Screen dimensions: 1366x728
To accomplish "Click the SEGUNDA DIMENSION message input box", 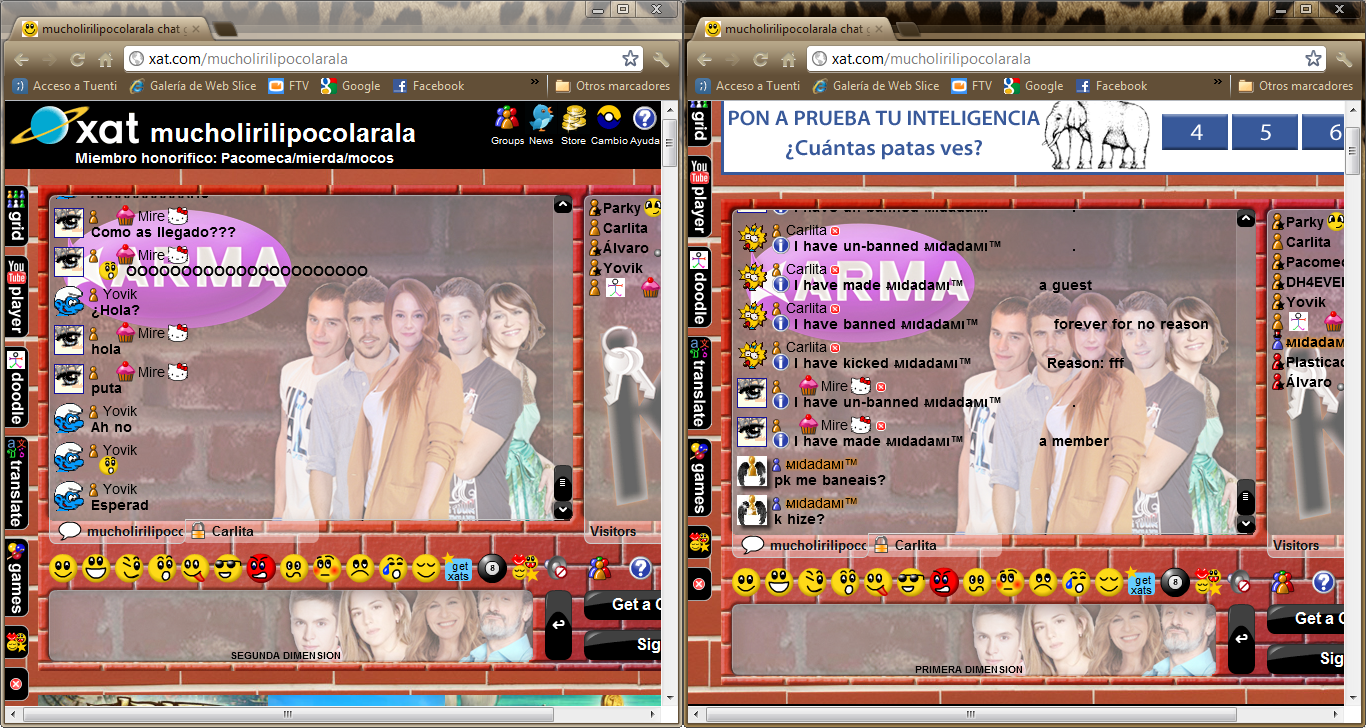I will pyautogui.click(x=290, y=625).
